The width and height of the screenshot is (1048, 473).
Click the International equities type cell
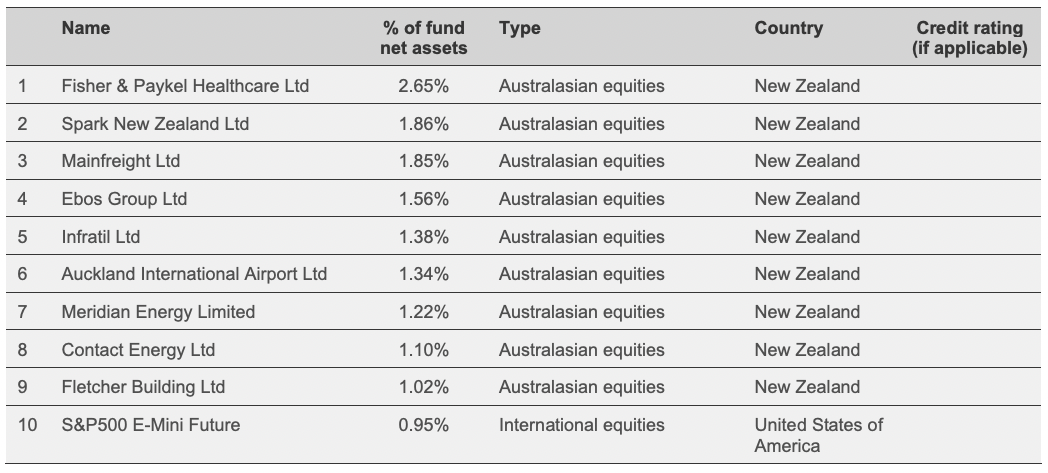click(x=582, y=425)
